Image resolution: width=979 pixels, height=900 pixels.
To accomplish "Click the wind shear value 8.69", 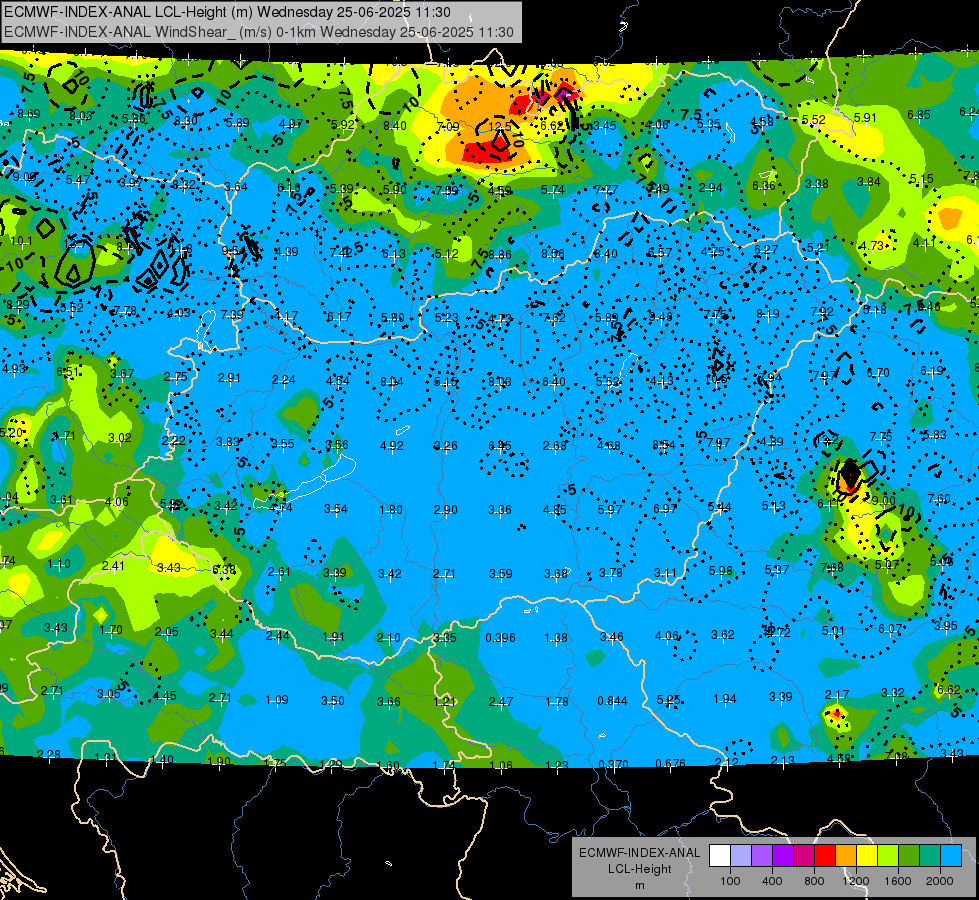I will (x=29, y=114).
